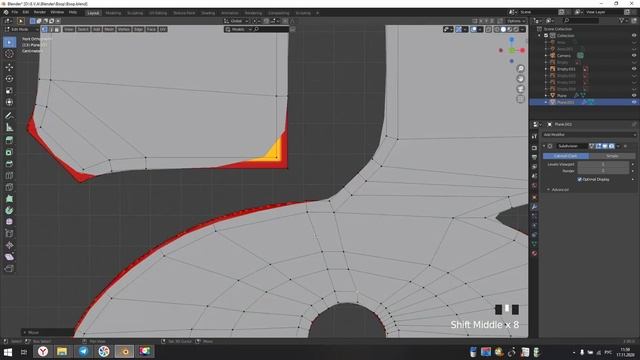Screen dimensions: 640x360
Task: Select the Cursor tool in left toolbar
Action: (x=9, y=53)
